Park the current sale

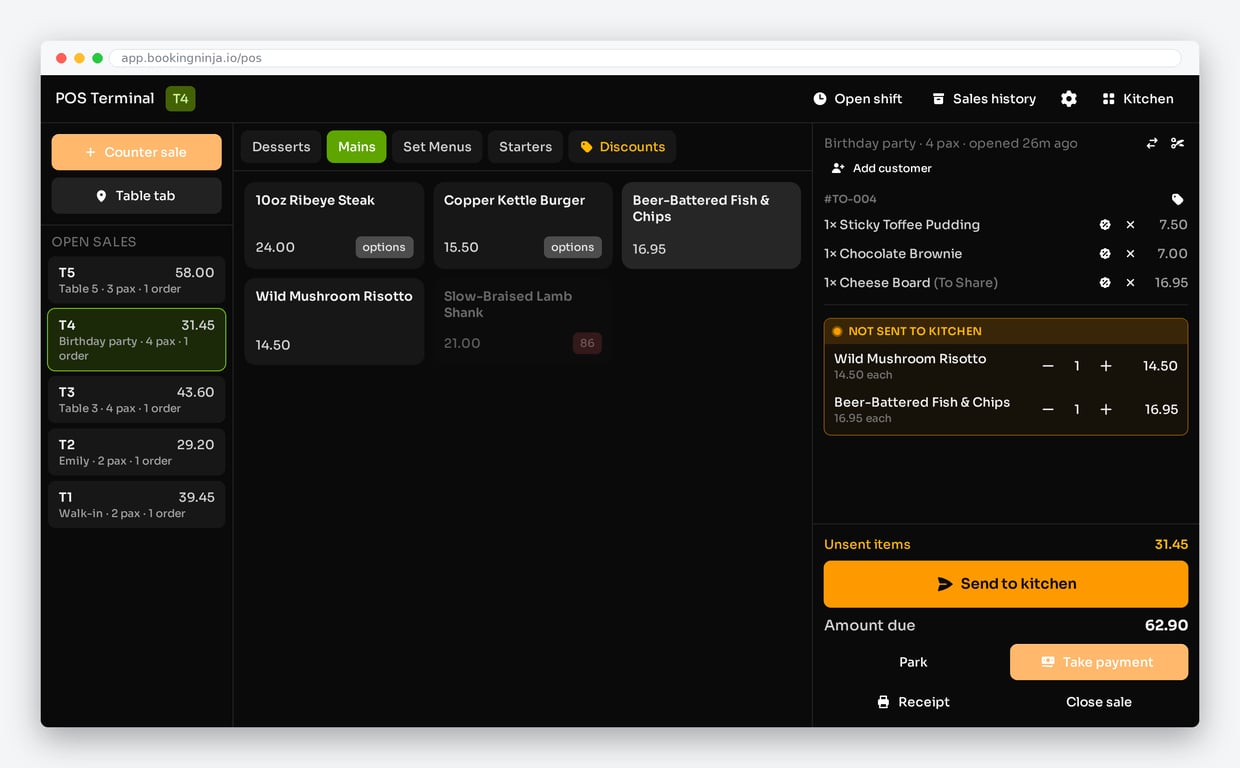pyautogui.click(x=913, y=662)
